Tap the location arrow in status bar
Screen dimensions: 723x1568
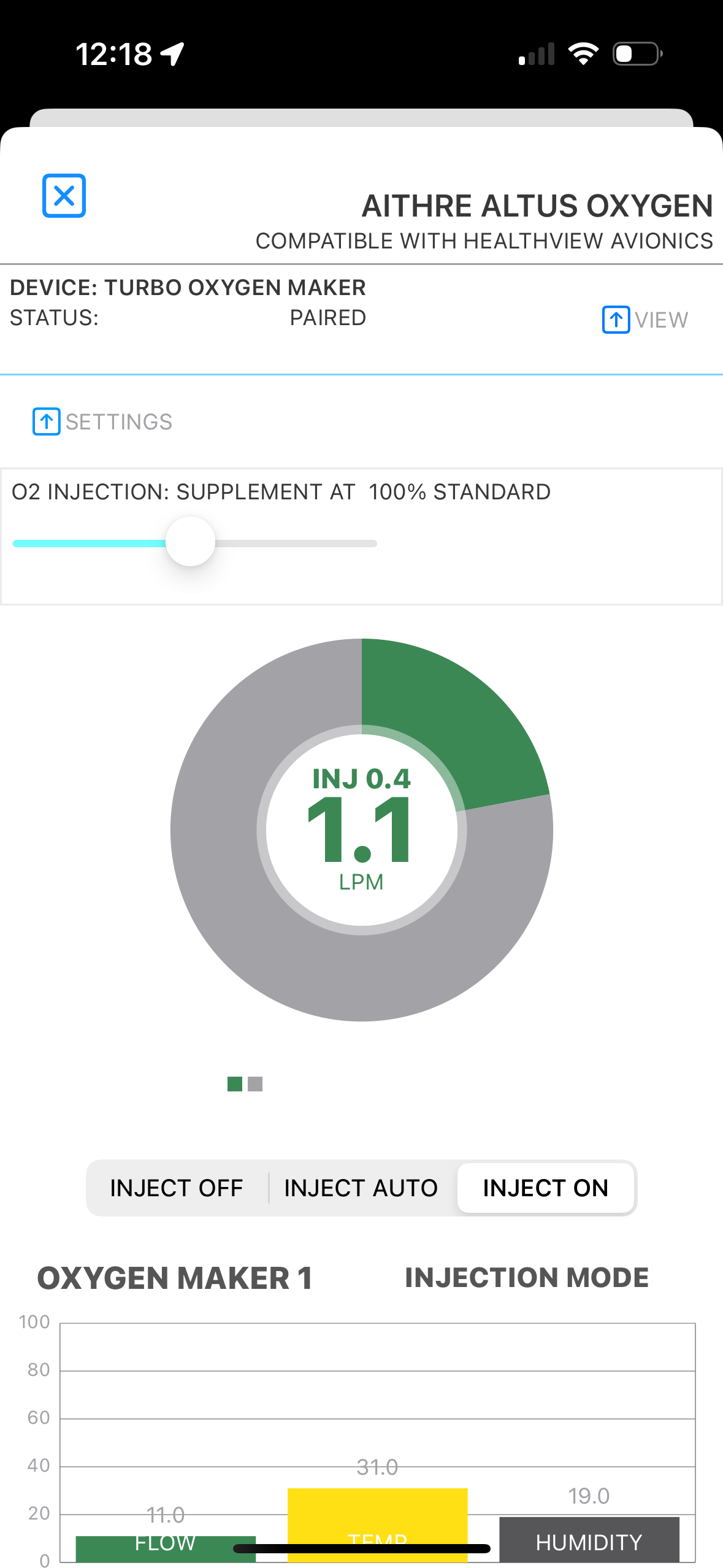172,54
